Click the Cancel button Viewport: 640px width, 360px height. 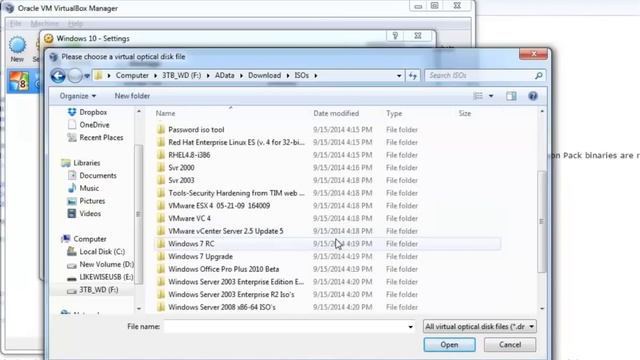click(510, 345)
